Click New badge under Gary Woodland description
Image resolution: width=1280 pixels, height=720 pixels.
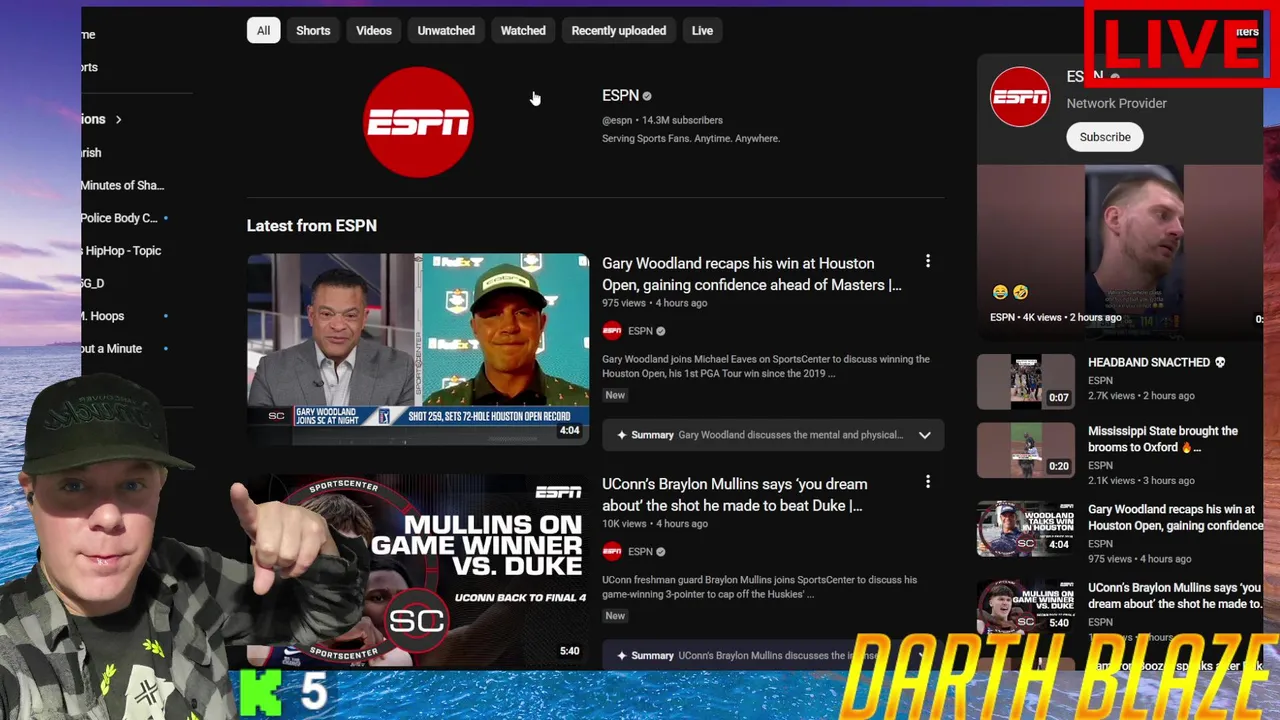[x=615, y=395]
